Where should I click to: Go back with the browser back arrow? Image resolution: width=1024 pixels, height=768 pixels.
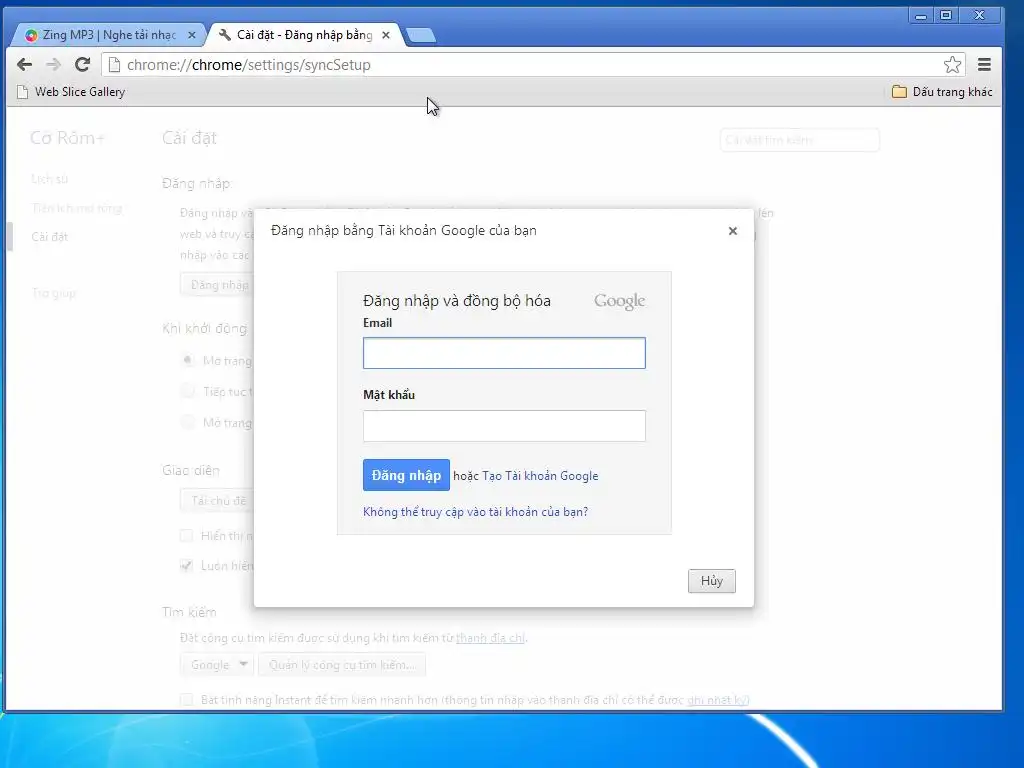24,65
